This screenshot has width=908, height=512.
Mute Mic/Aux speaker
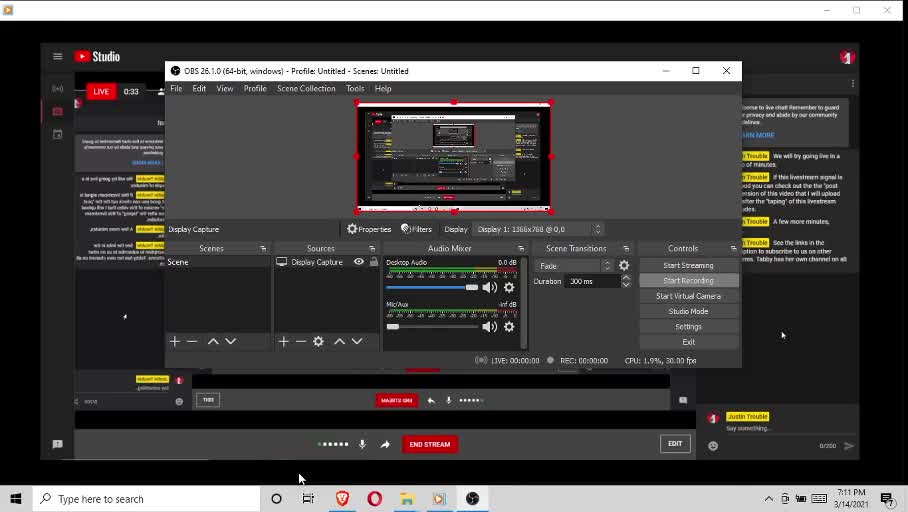tap(489, 327)
